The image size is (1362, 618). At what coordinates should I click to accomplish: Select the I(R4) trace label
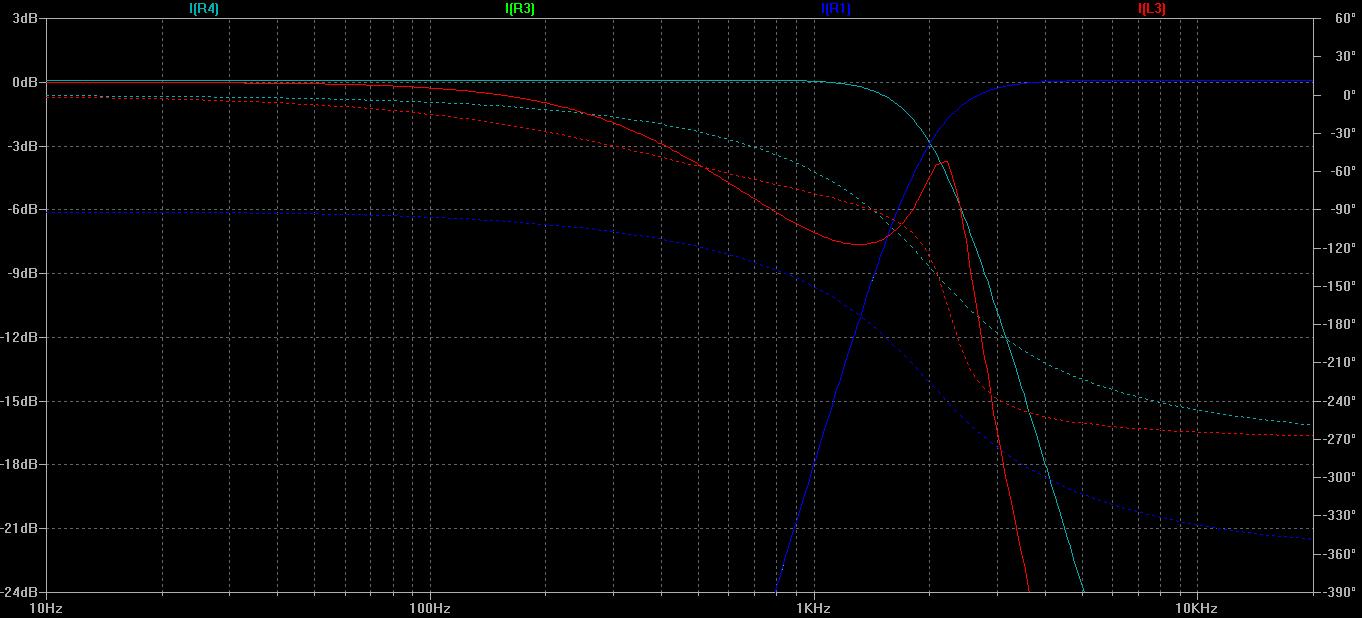point(204,9)
